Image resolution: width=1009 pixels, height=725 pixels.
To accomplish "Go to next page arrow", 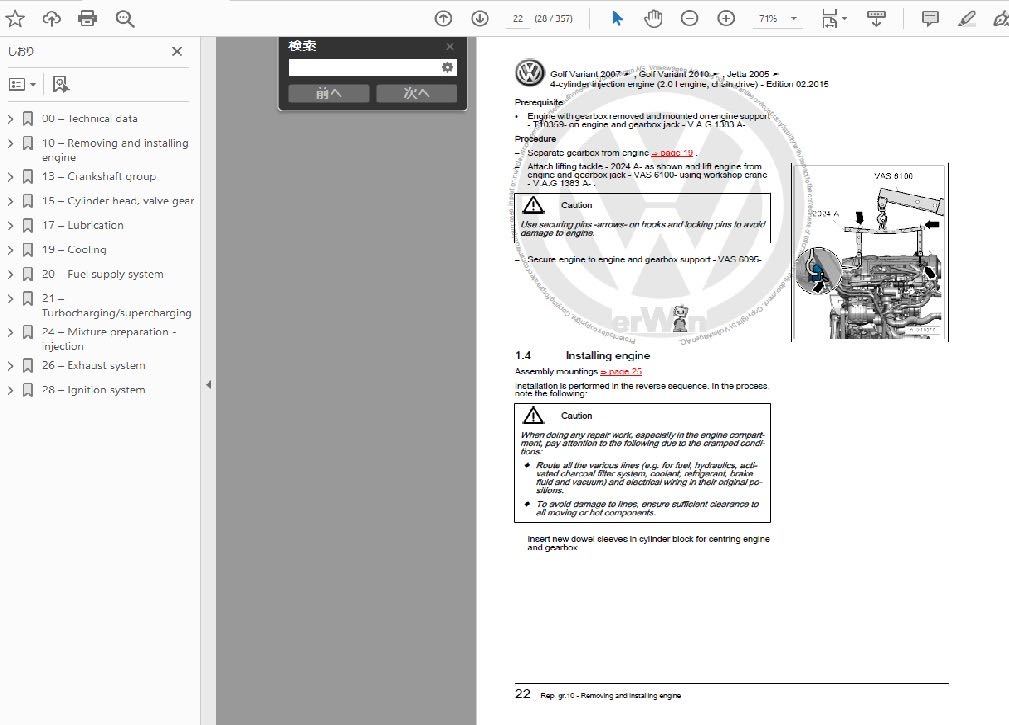I will tap(480, 19).
